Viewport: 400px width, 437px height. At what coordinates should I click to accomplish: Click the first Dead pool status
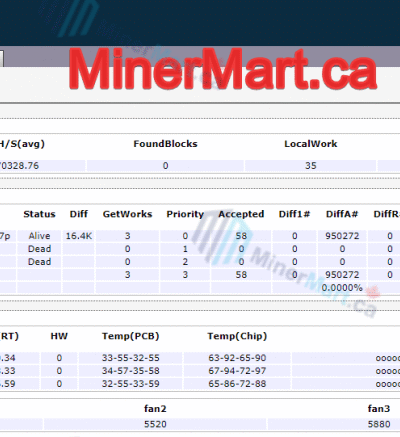(39, 249)
